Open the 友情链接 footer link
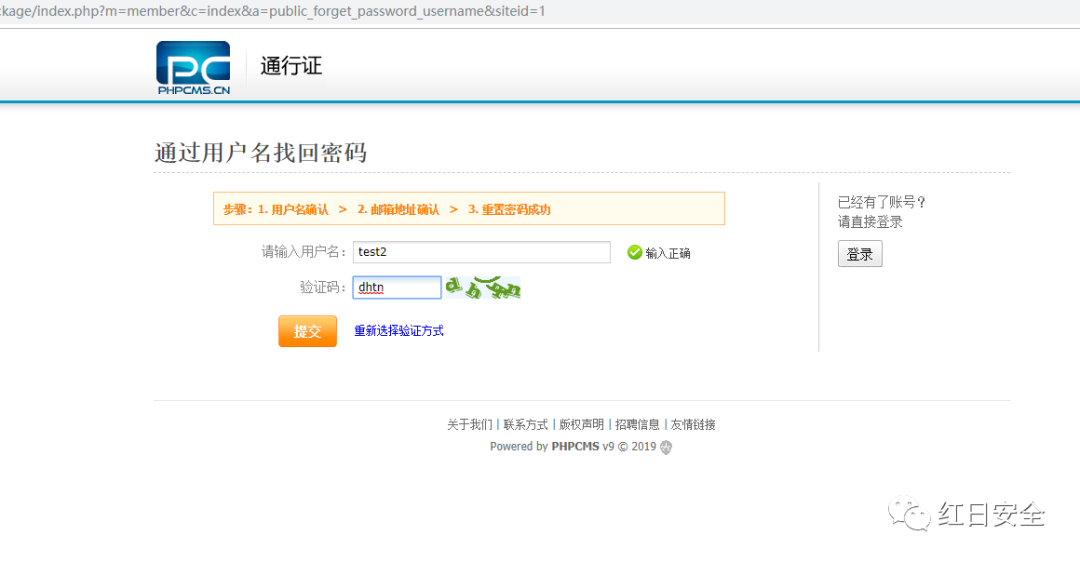 pyautogui.click(x=693, y=425)
